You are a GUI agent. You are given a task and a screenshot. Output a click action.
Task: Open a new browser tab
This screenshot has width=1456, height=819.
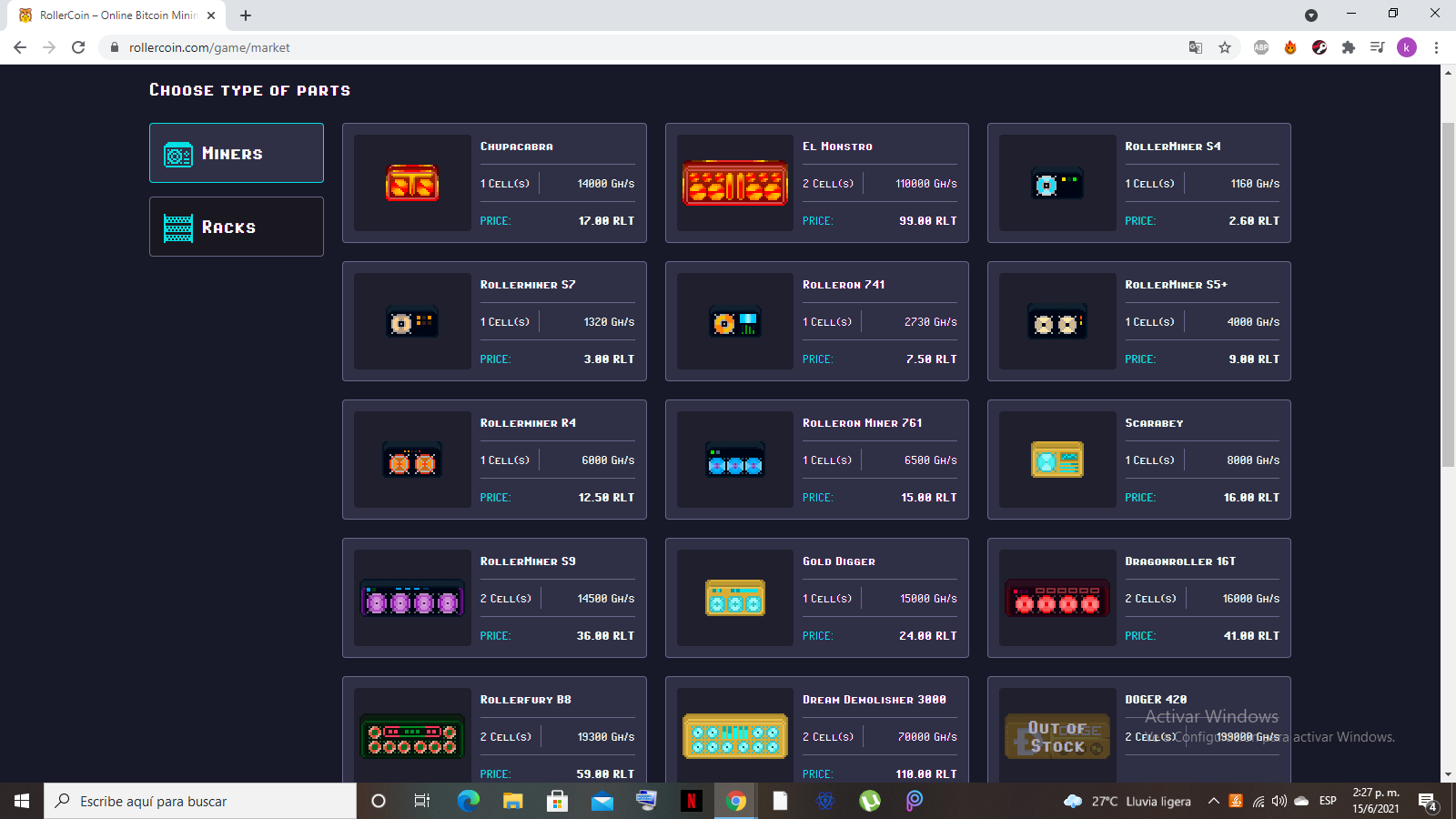click(x=246, y=15)
